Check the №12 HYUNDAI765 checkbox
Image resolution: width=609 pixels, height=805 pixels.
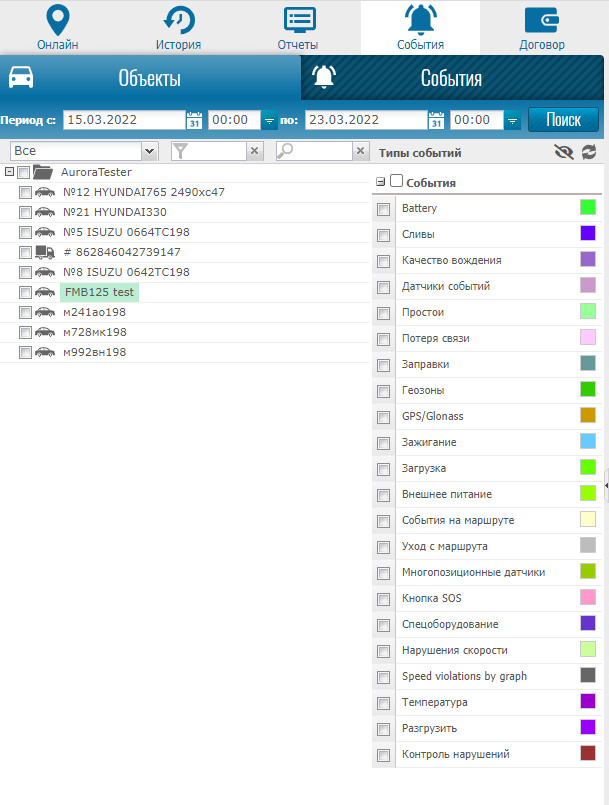(25, 193)
